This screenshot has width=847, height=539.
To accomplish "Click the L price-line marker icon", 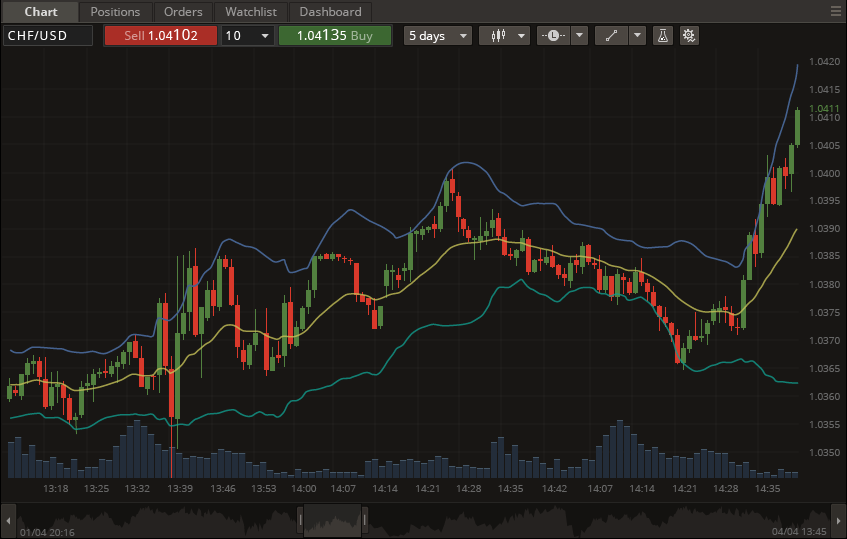I will coord(553,36).
